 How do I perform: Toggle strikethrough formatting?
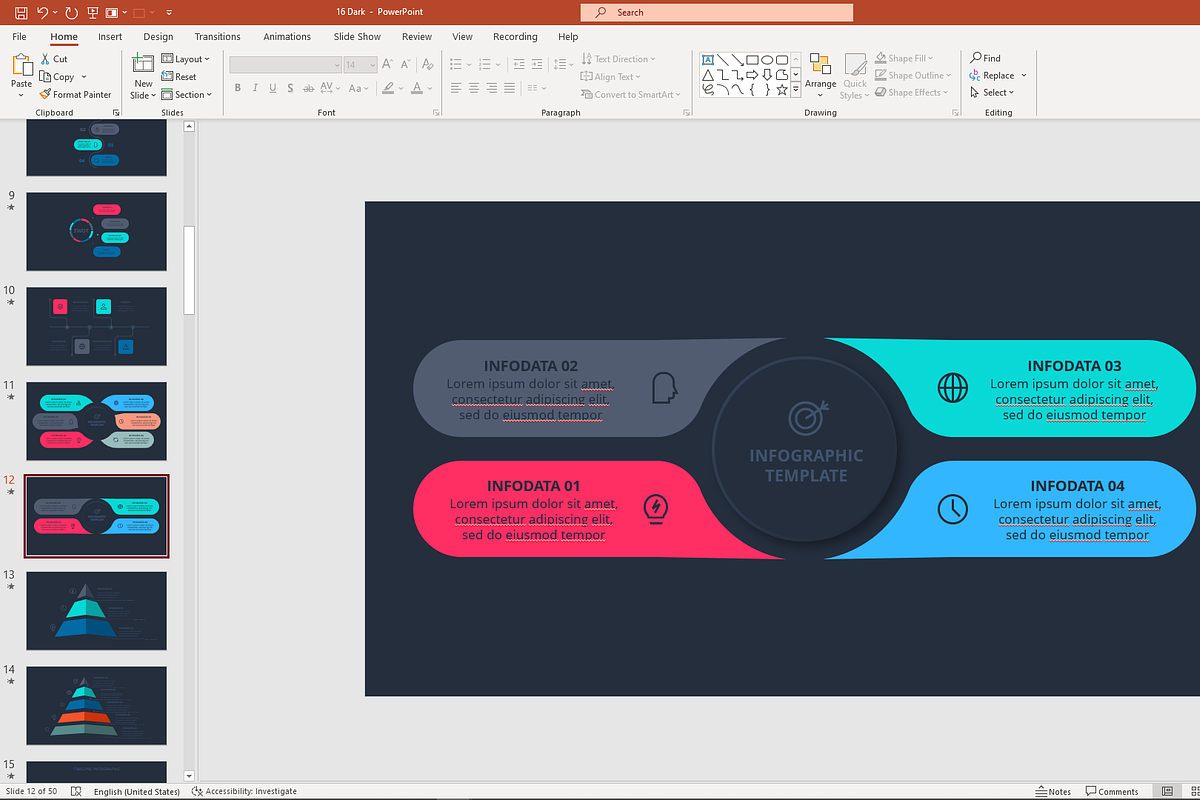[308, 88]
